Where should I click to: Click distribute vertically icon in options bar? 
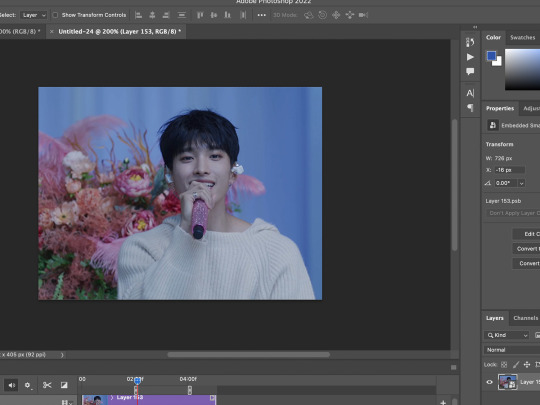coord(181,15)
